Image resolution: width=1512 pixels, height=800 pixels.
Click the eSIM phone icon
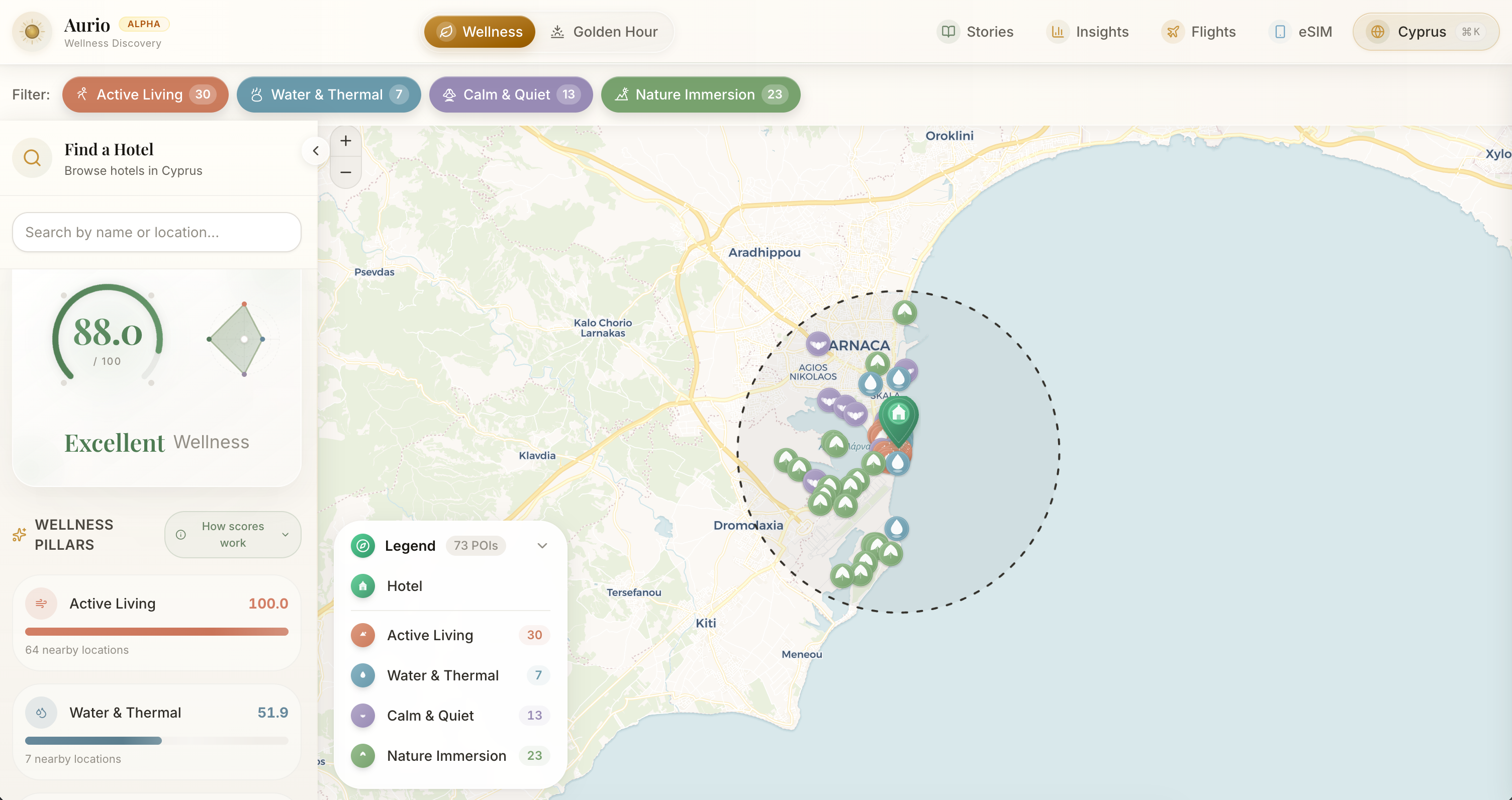[1280, 32]
